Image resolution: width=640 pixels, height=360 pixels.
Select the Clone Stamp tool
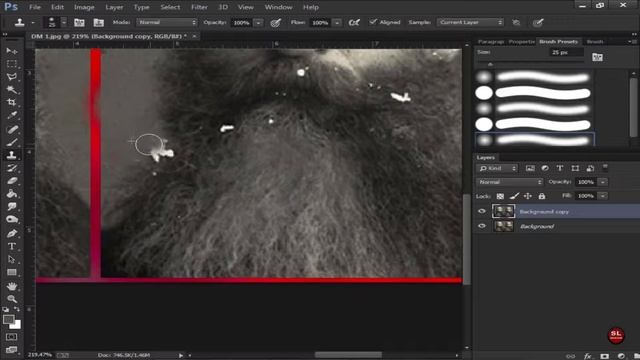(x=11, y=155)
